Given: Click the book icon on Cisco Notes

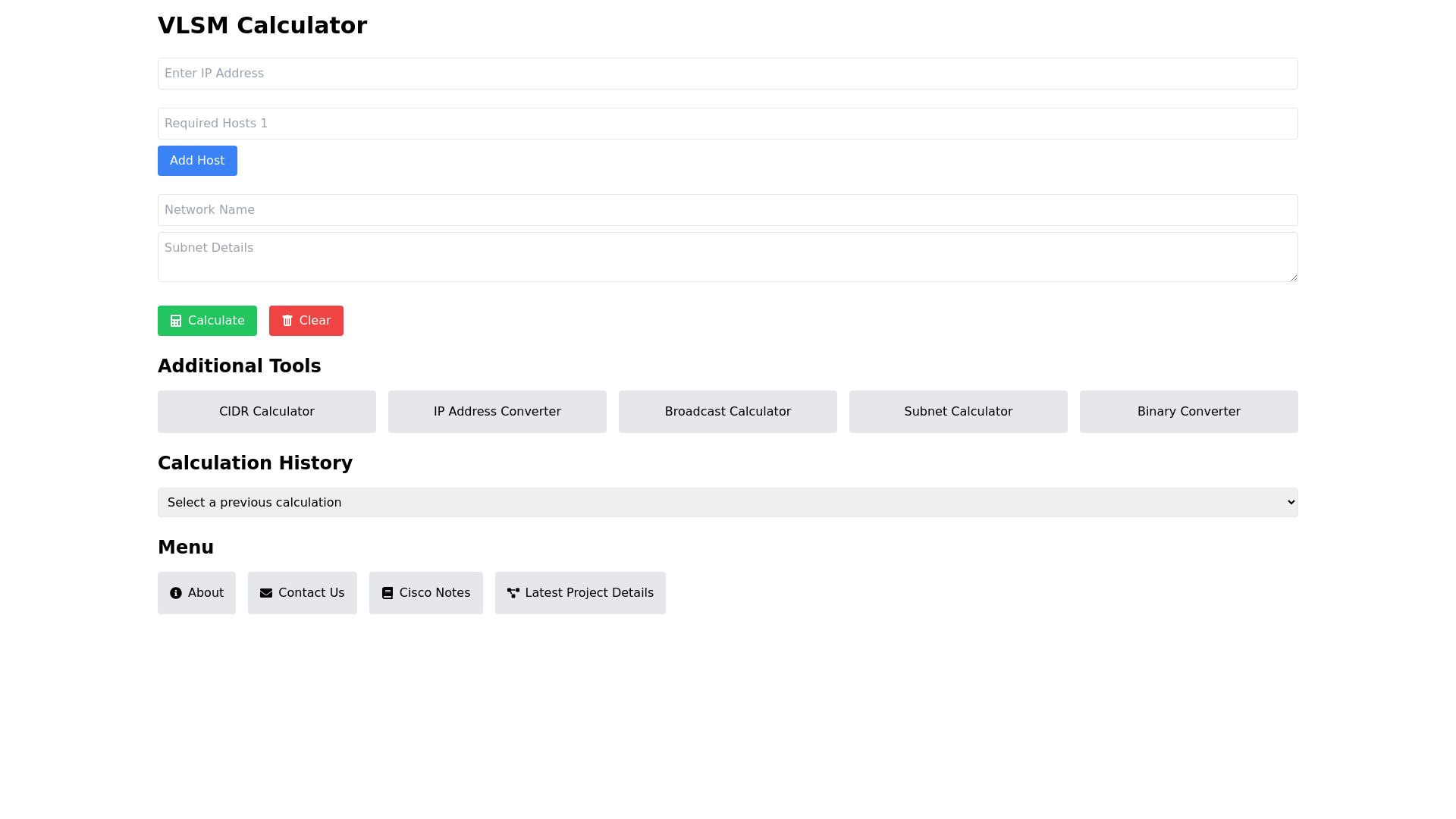Looking at the screenshot, I should click(387, 592).
